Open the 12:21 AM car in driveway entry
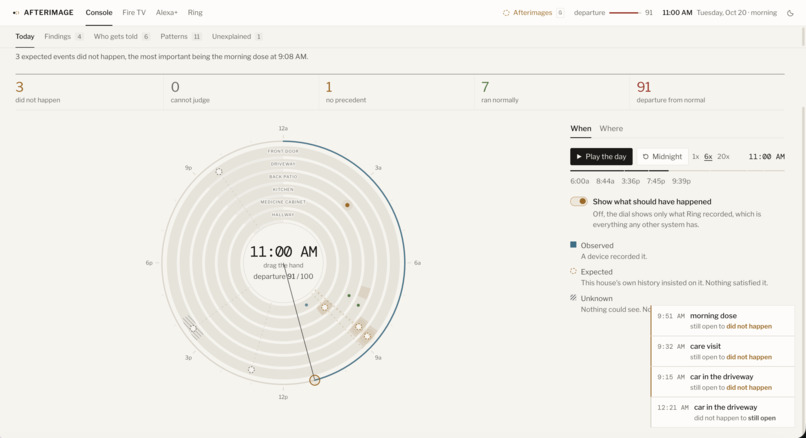This screenshot has height=438, width=806. point(722,412)
